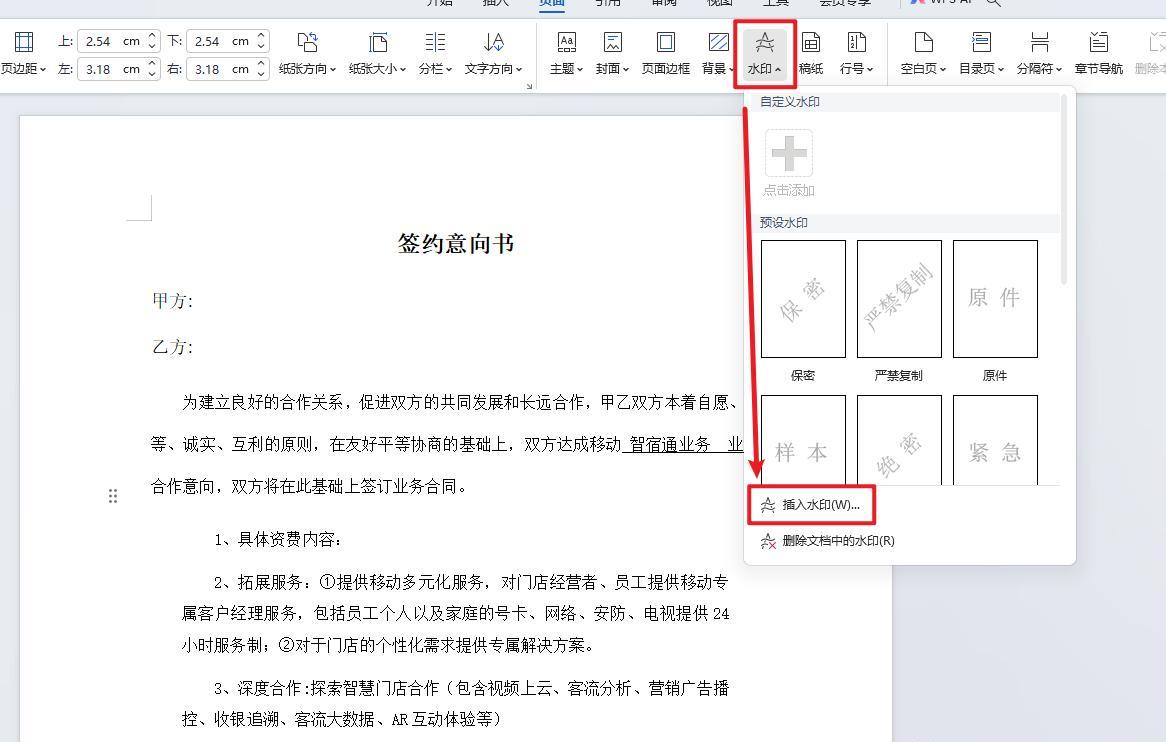Decrease the bottom margin 下 value
The width and height of the screenshot is (1166, 742).
[261, 46]
